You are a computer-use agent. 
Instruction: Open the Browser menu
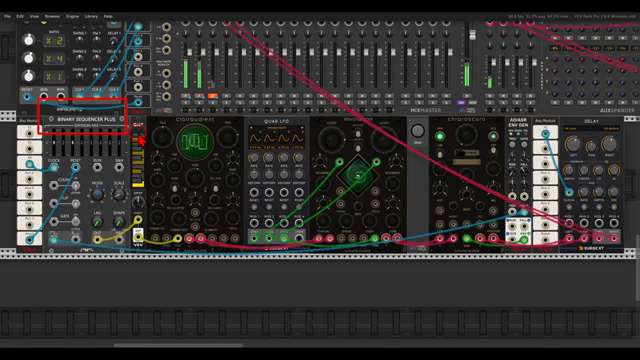52,16
